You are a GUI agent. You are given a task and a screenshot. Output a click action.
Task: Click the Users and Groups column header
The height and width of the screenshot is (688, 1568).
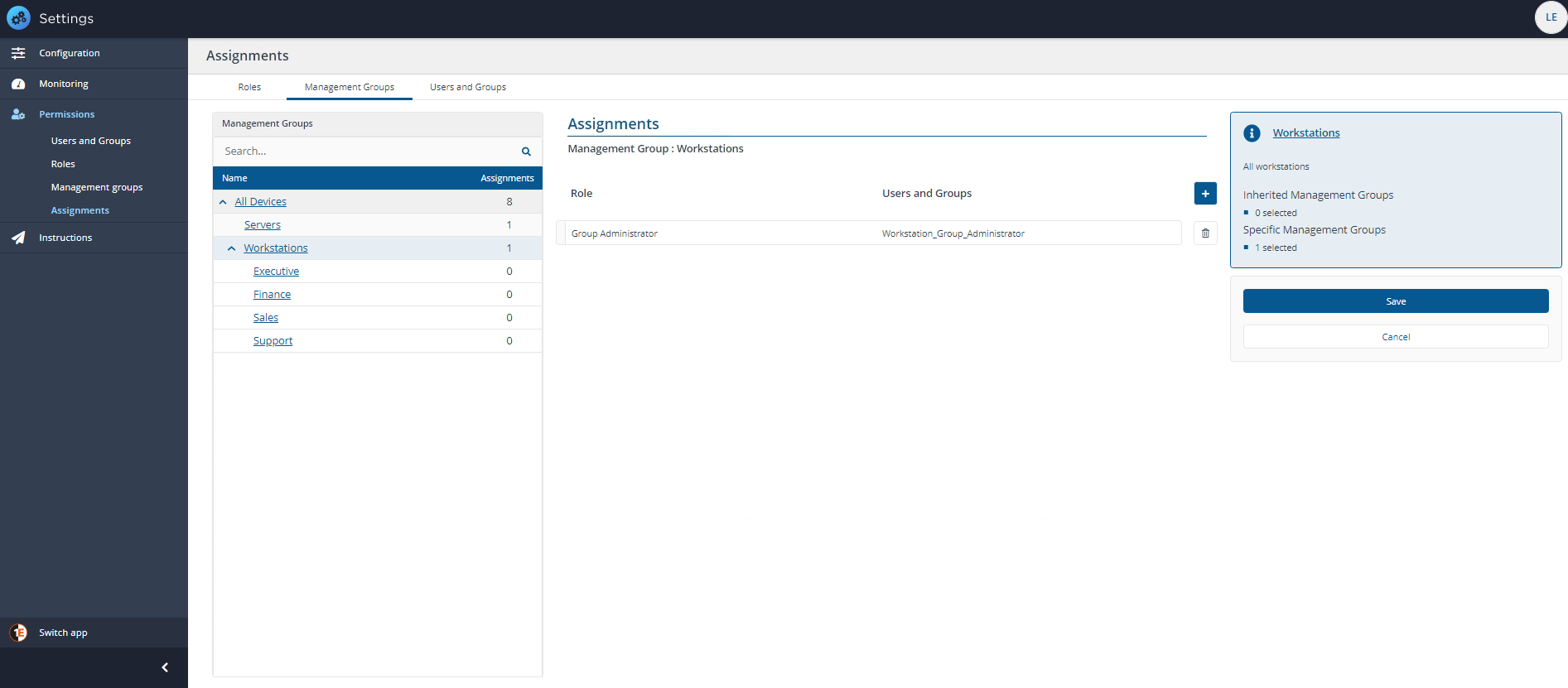927,194
